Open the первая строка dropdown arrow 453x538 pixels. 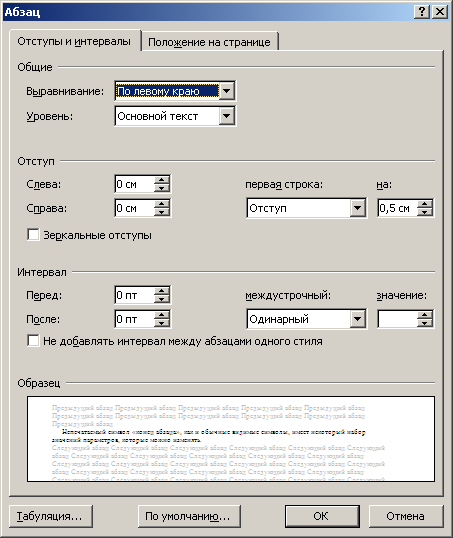click(358, 208)
